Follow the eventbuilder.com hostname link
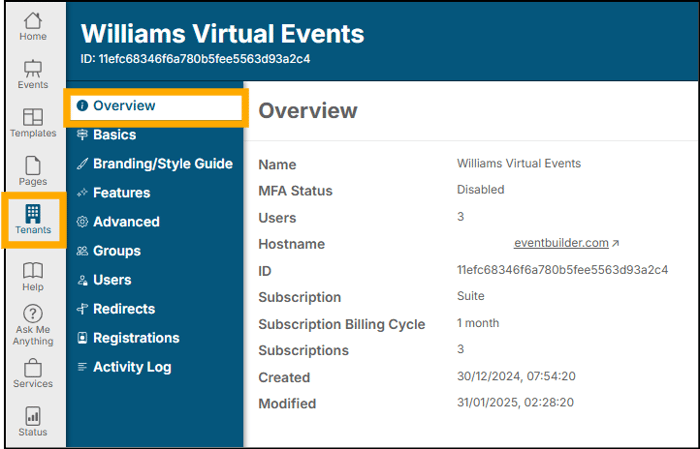 561,243
